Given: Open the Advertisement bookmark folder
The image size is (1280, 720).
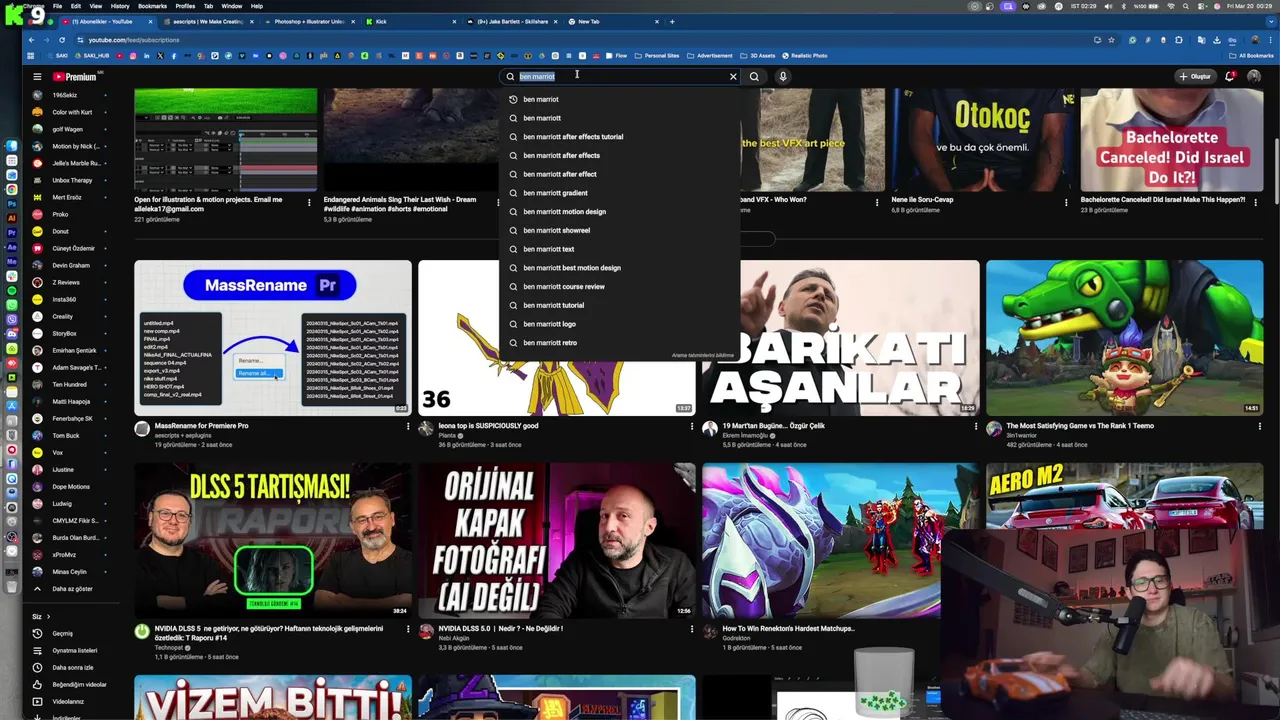Looking at the screenshot, I should click(x=710, y=56).
